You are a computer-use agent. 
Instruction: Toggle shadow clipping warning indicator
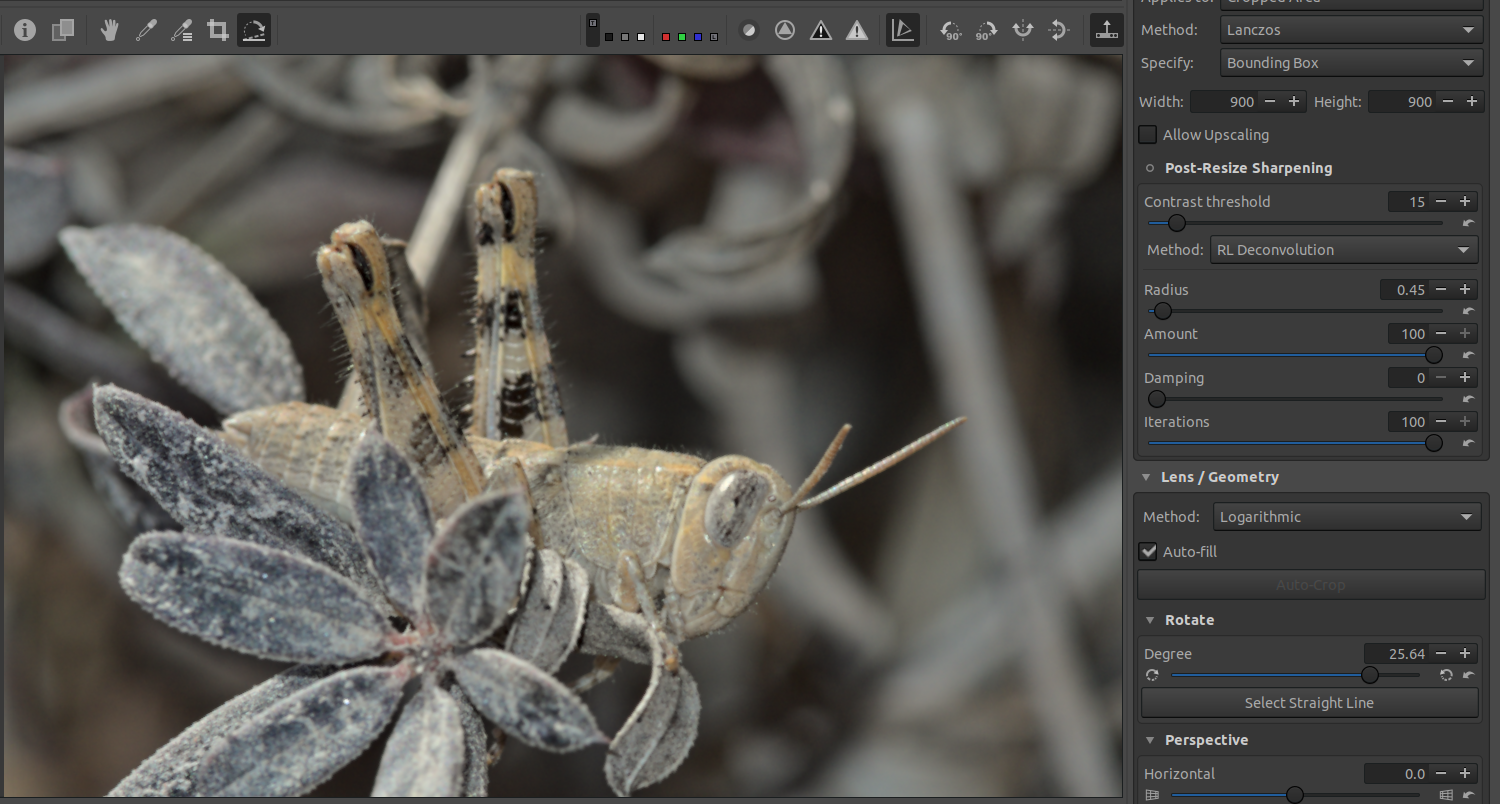821,30
